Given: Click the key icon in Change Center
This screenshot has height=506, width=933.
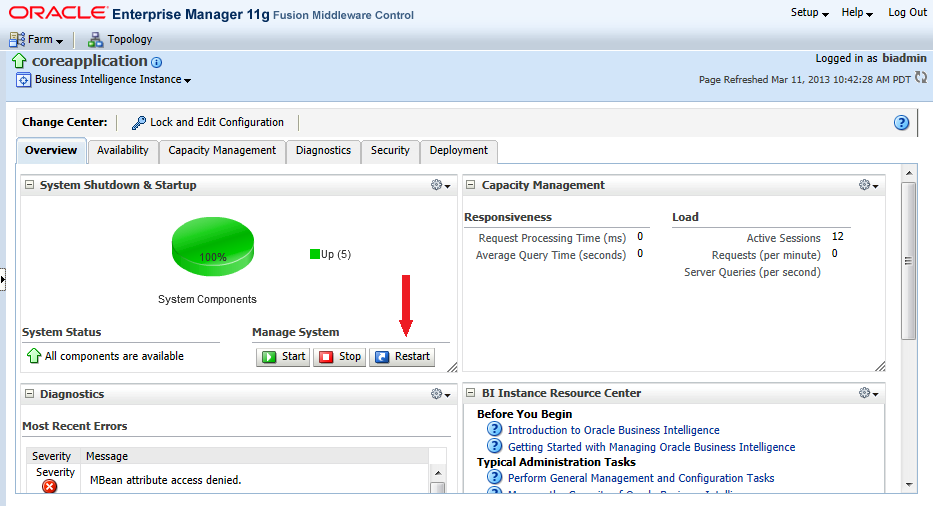Looking at the screenshot, I should 139,123.
